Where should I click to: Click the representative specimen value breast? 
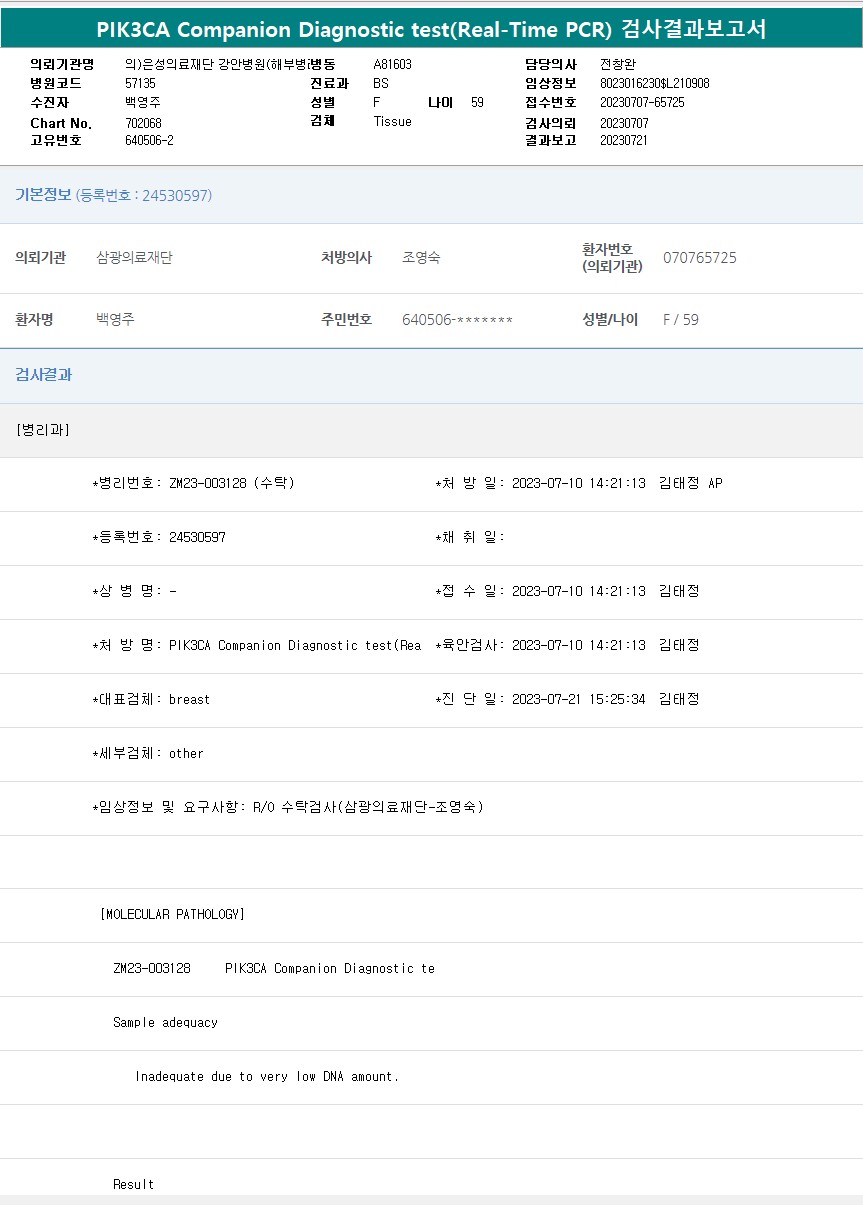pyautogui.click(x=189, y=699)
